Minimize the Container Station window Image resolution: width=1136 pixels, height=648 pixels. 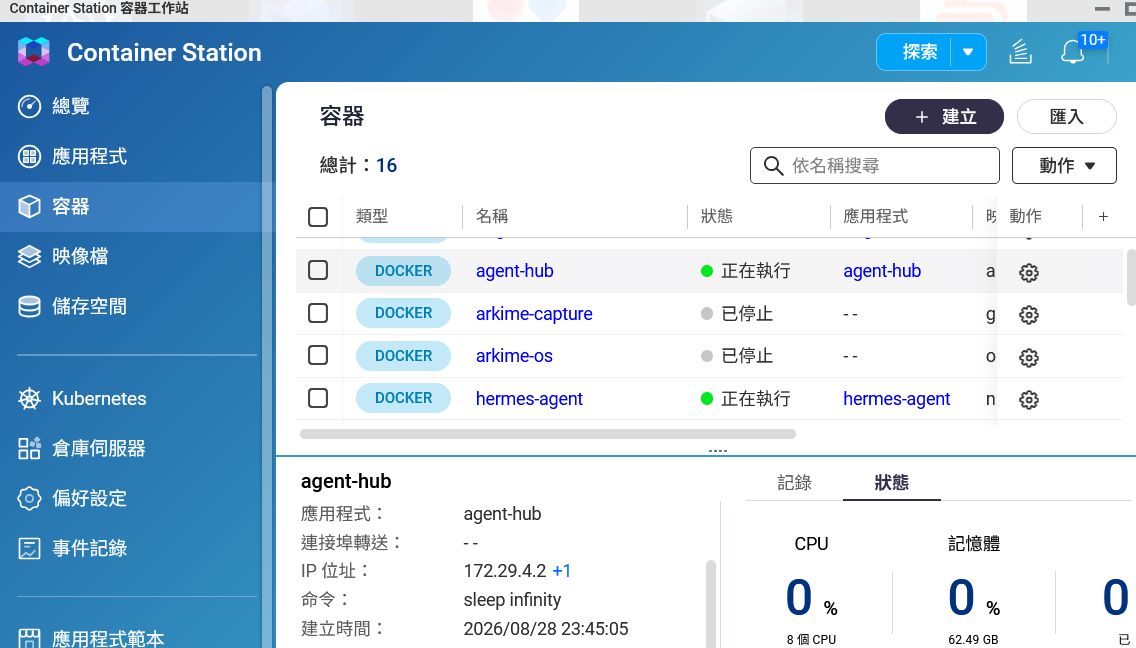pyautogui.click(x=1102, y=9)
